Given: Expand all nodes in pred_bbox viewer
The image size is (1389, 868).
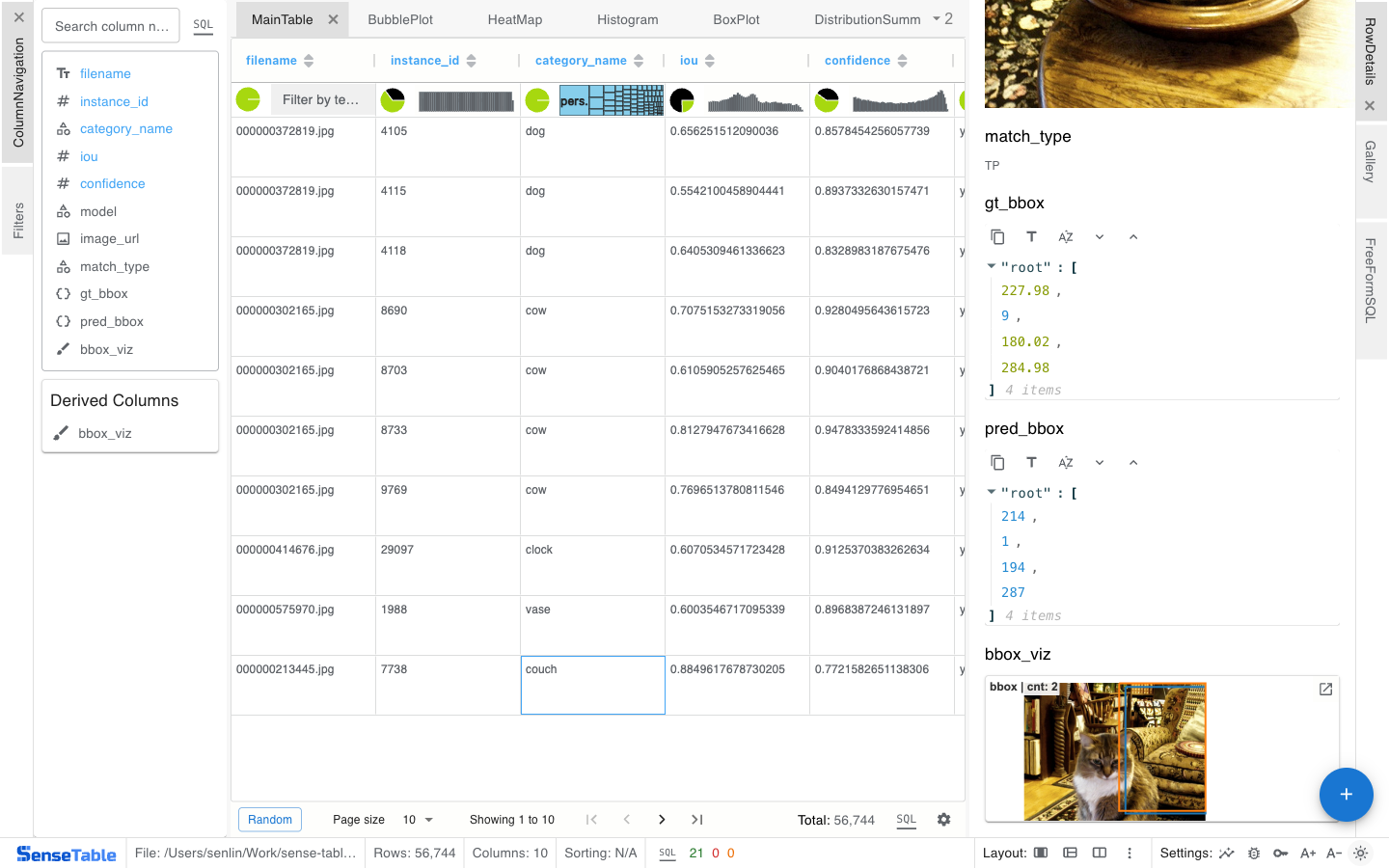Looking at the screenshot, I should pos(1099,463).
